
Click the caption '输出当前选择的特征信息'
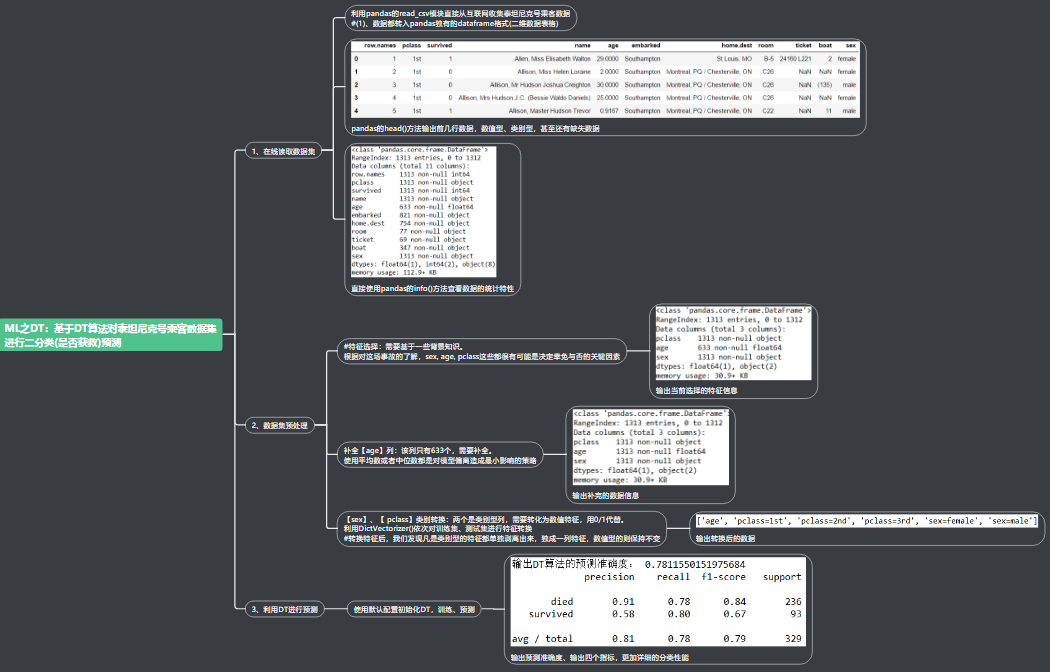tap(696, 390)
